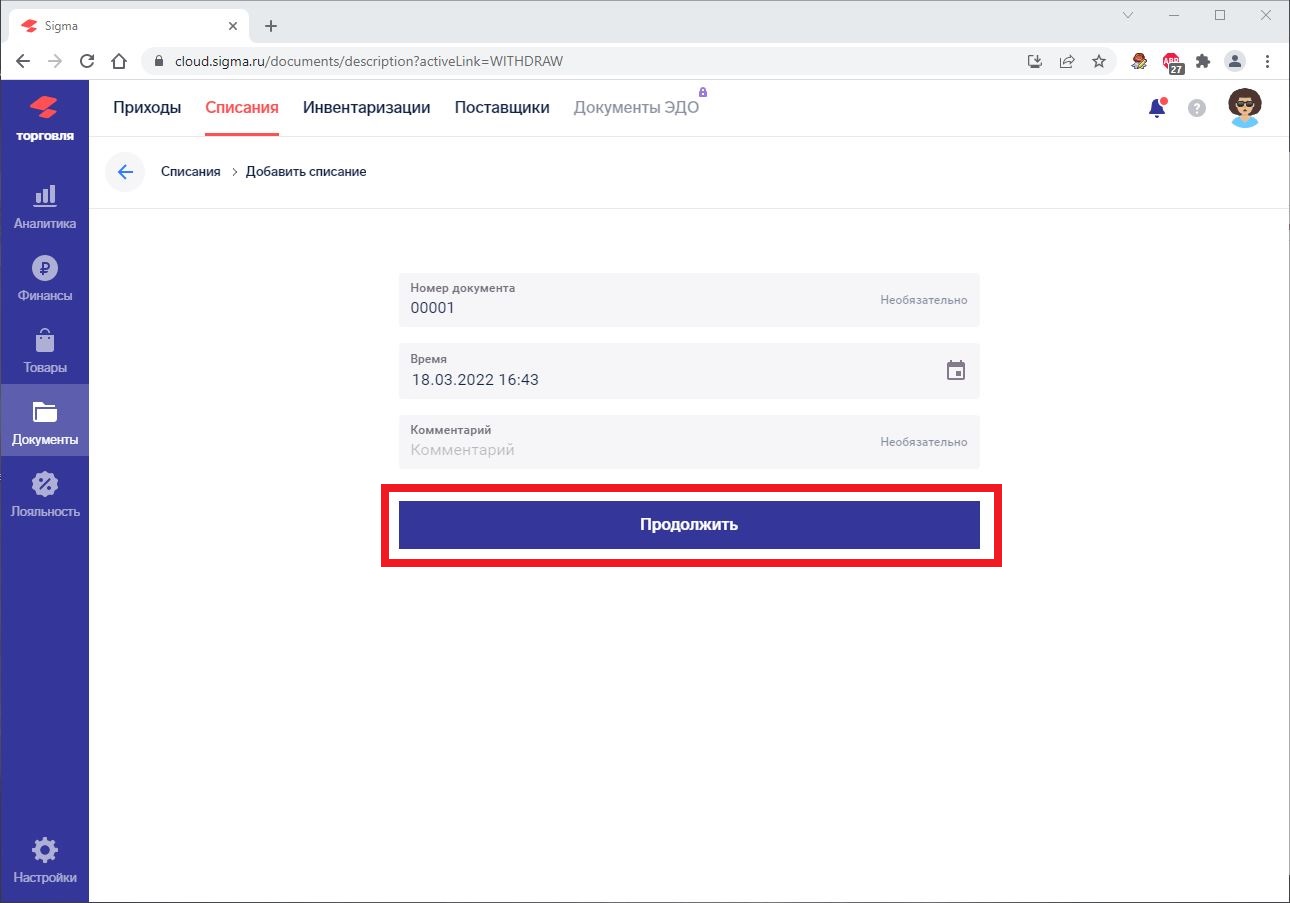1290x903 pixels.
Task: Click the blue back arrow button
Action: tap(125, 172)
